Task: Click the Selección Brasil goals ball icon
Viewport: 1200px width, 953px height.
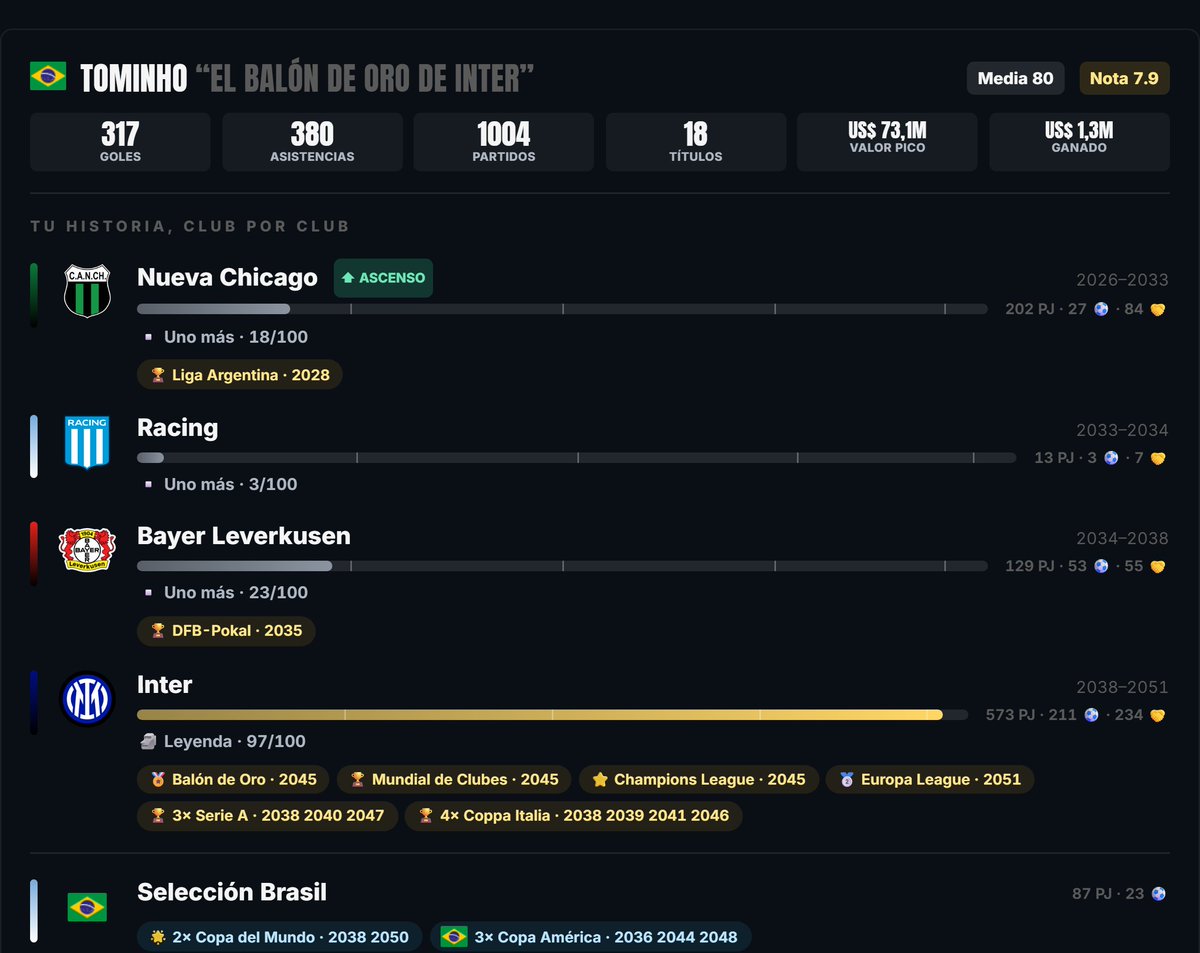Action: click(x=1158, y=894)
